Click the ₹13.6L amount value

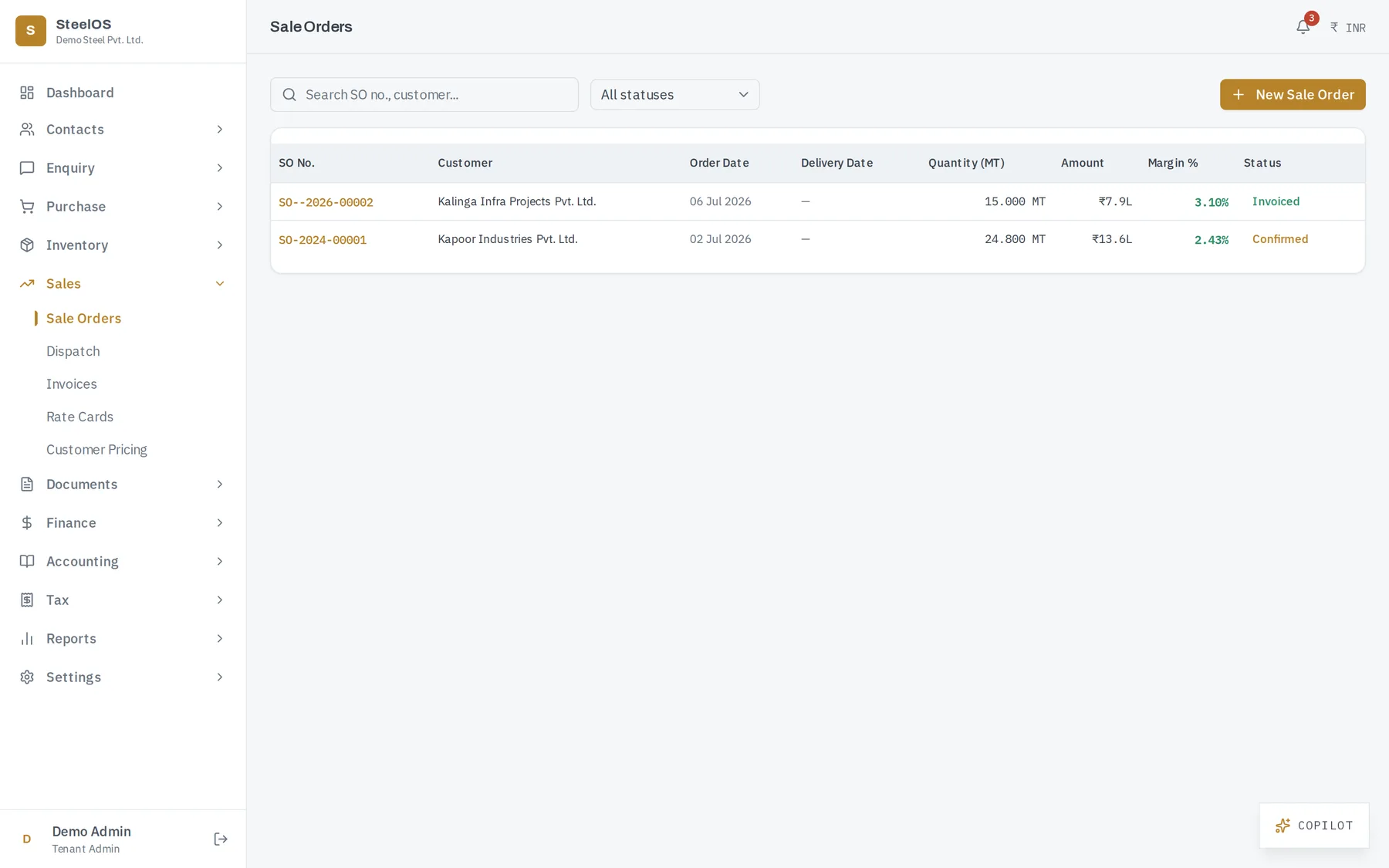point(1112,239)
